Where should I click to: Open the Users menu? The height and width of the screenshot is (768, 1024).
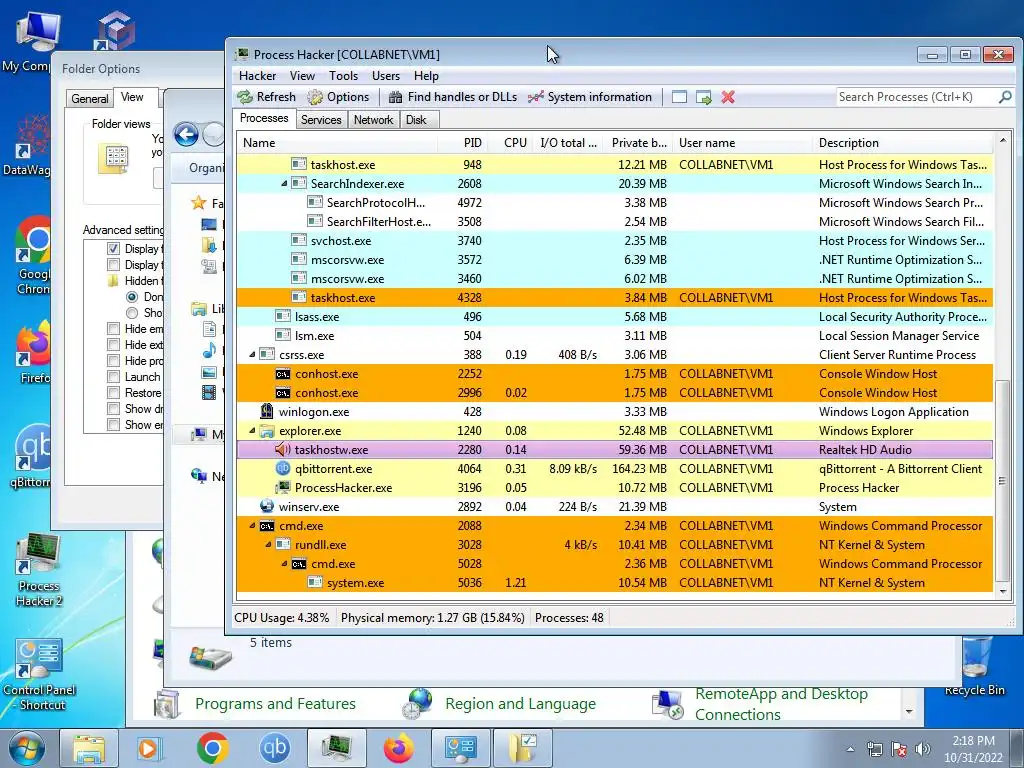coord(385,76)
